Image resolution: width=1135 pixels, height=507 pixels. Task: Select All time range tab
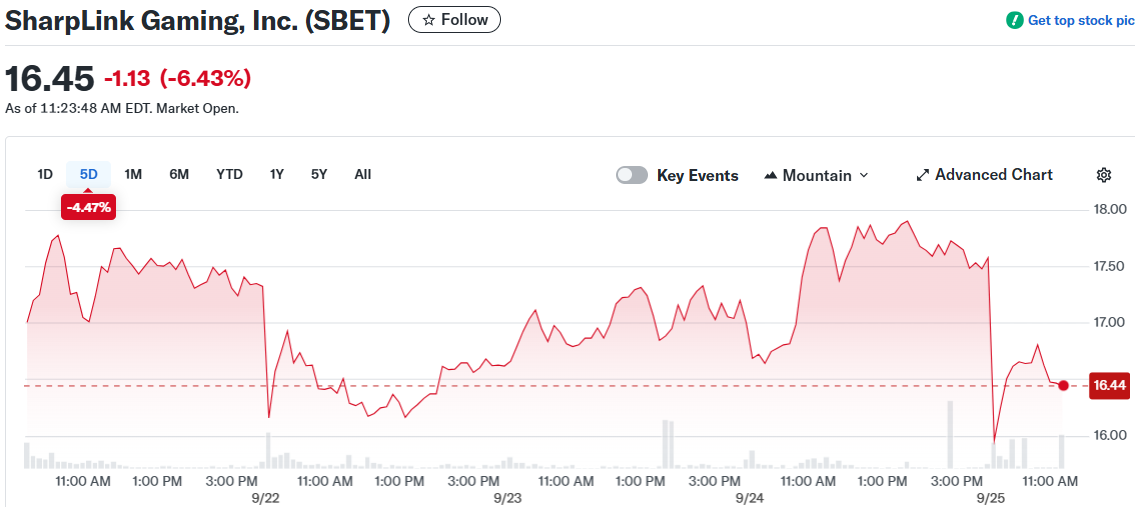tap(363, 175)
